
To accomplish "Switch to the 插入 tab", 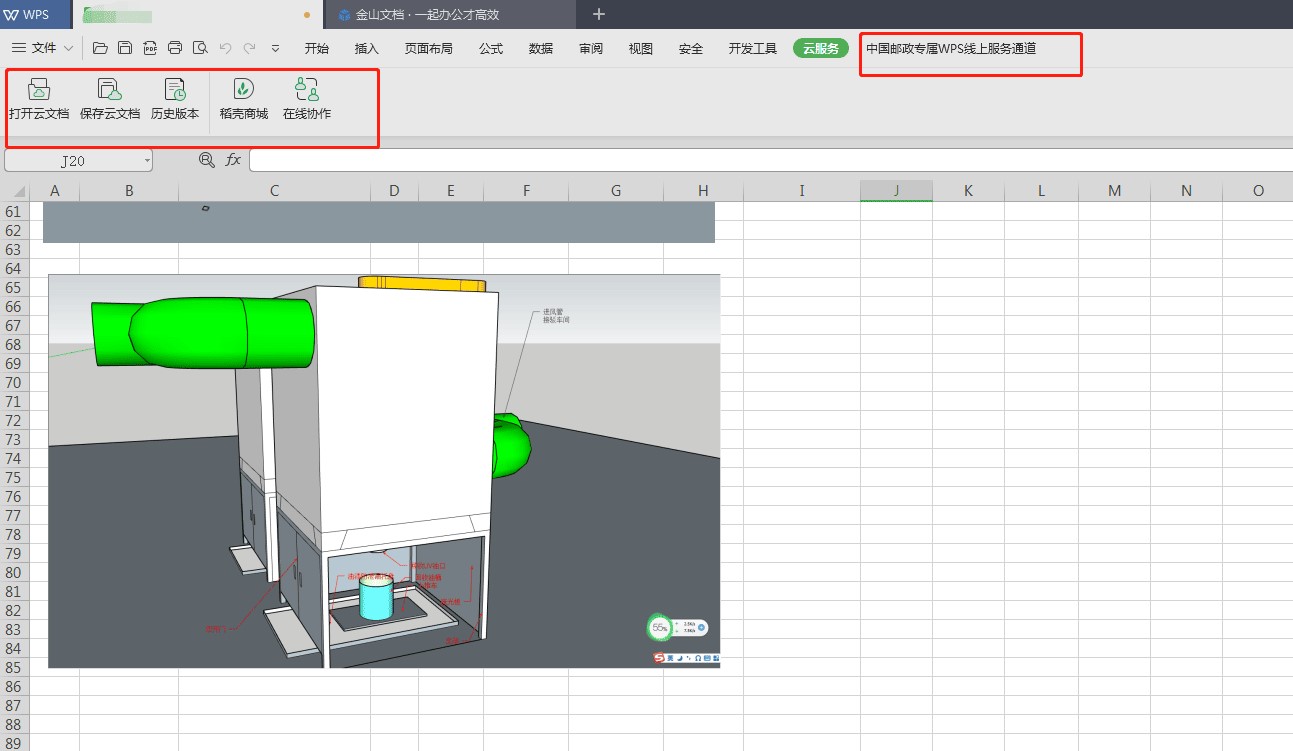I will tap(367, 48).
